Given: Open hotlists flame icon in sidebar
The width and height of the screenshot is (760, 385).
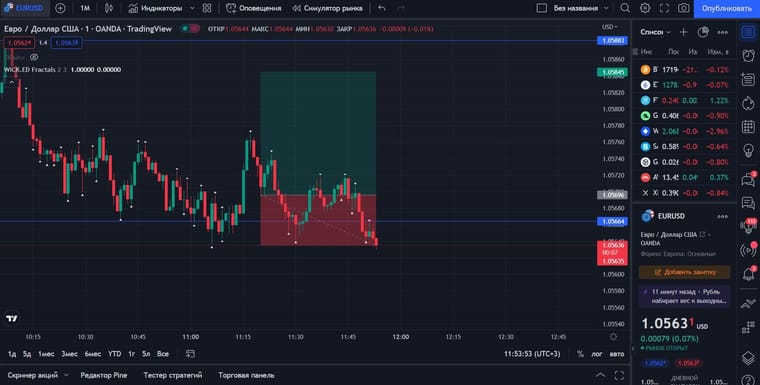Looking at the screenshot, I should click(x=748, y=103).
